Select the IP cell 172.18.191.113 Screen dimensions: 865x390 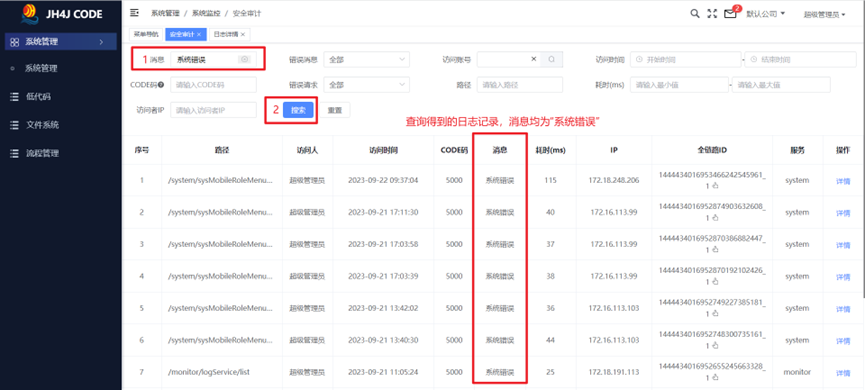click(x=613, y=372)
